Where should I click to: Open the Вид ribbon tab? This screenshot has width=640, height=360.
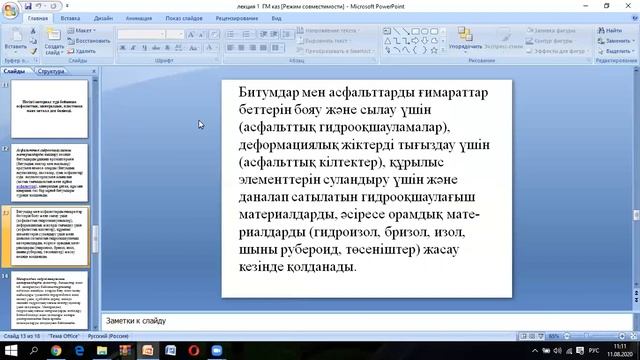(x=276, y=18)
